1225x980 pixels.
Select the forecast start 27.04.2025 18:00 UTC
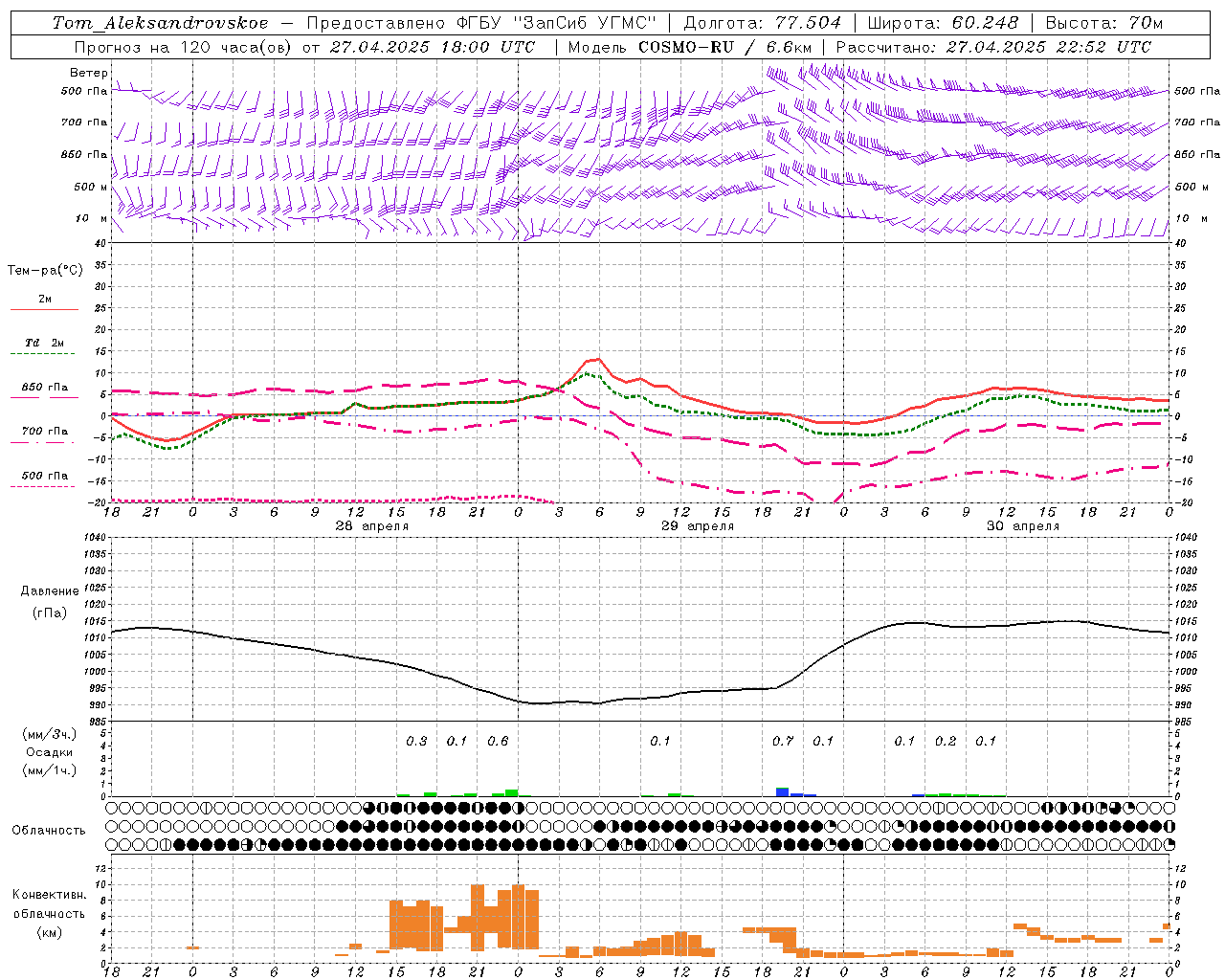click(433, 47)
